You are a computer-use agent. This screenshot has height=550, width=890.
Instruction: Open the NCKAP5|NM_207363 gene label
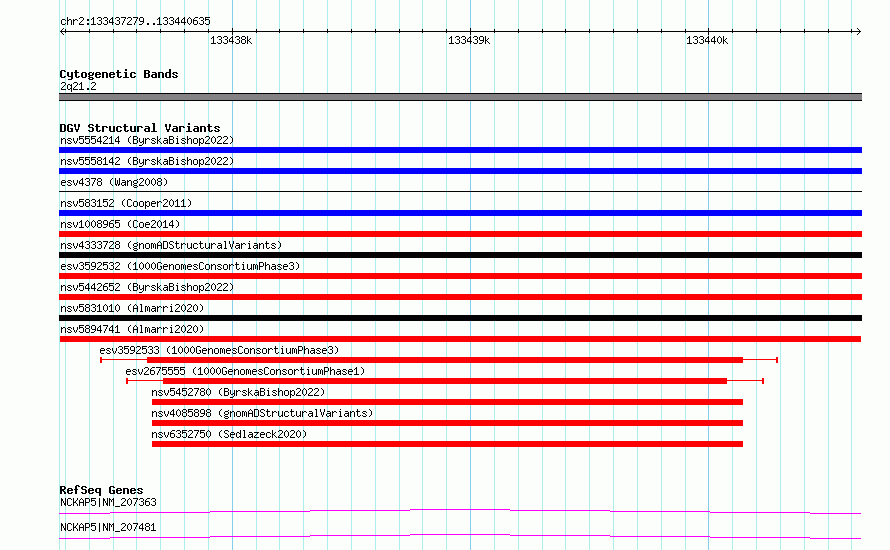pyautogui.click(x=108, y=502)
